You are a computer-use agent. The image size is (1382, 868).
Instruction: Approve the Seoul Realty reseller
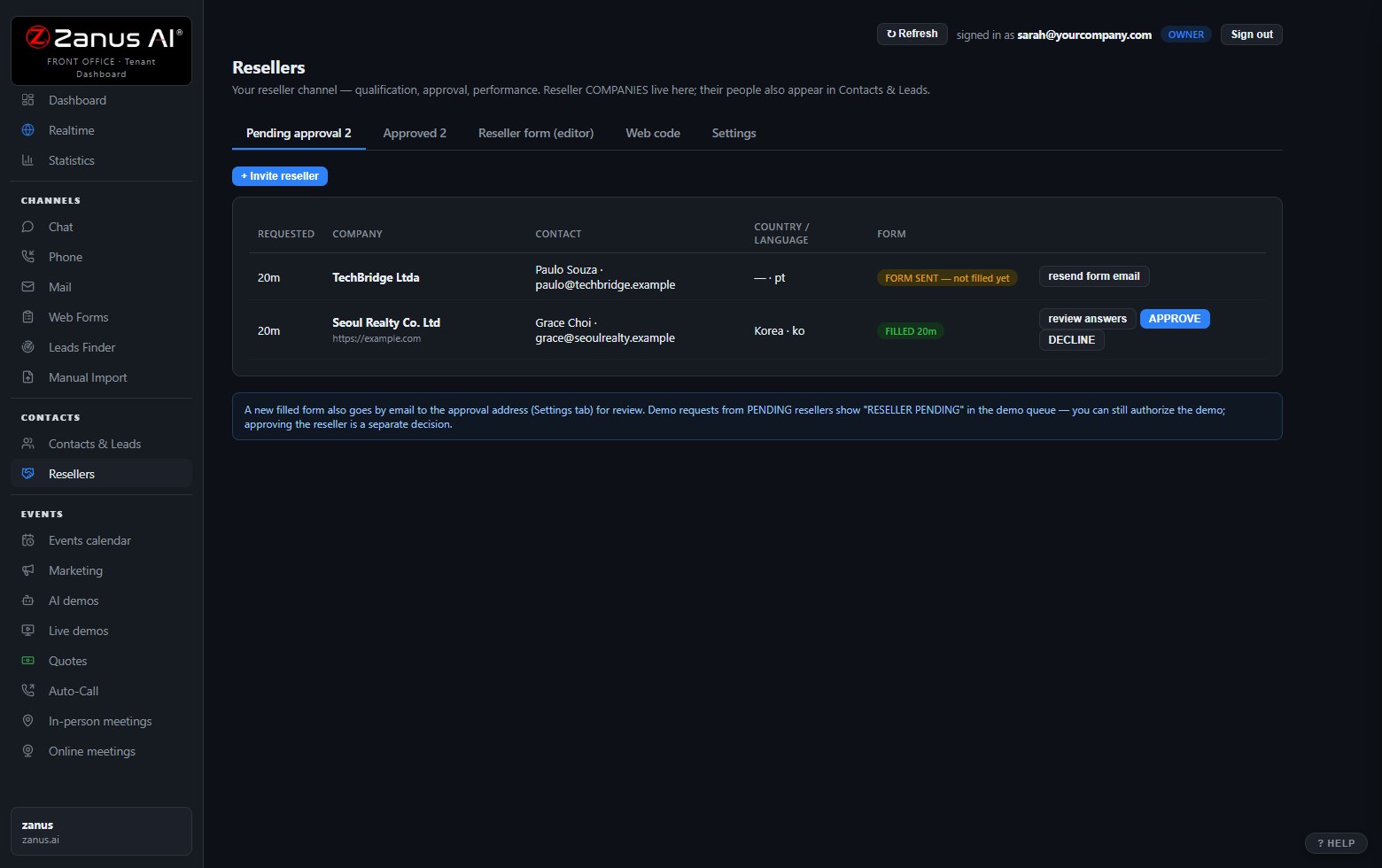tap(1174, 319)
